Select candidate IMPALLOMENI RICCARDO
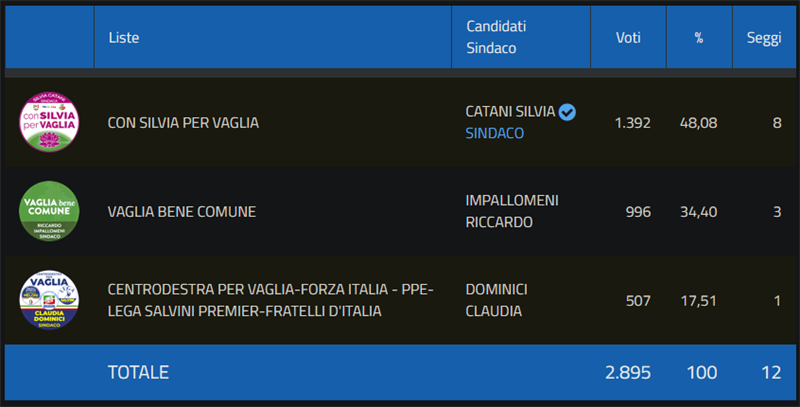The height and width of the screenshot is (407, 800). [512, 211]
